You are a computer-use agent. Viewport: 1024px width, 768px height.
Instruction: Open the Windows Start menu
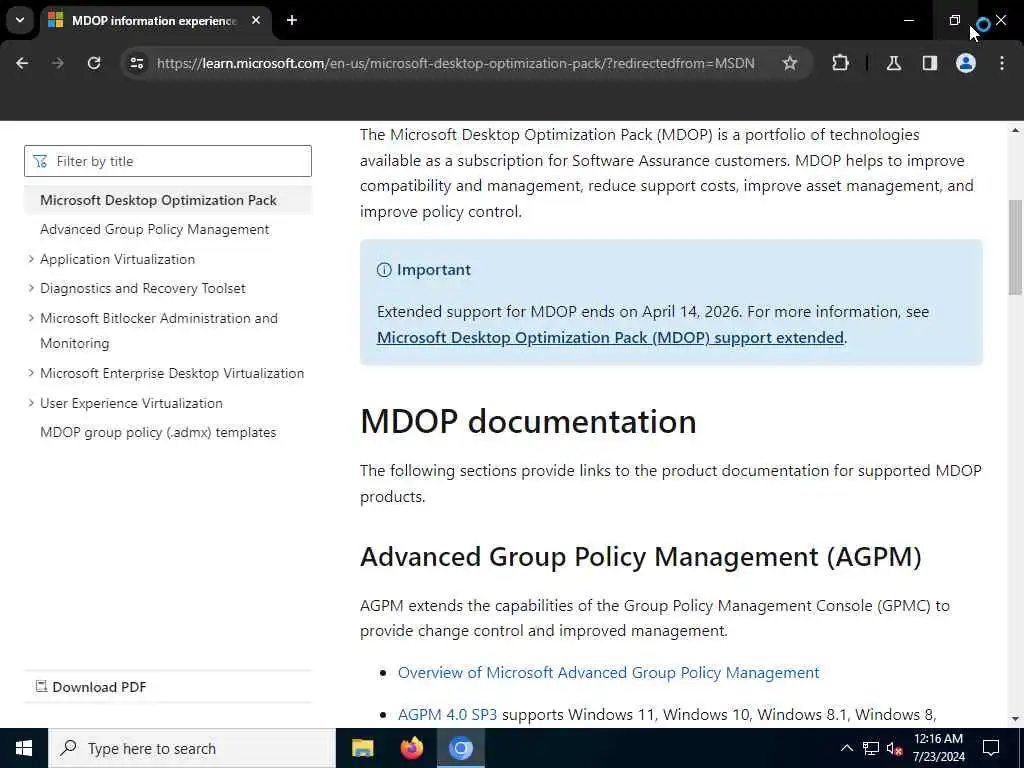point(24,748)
